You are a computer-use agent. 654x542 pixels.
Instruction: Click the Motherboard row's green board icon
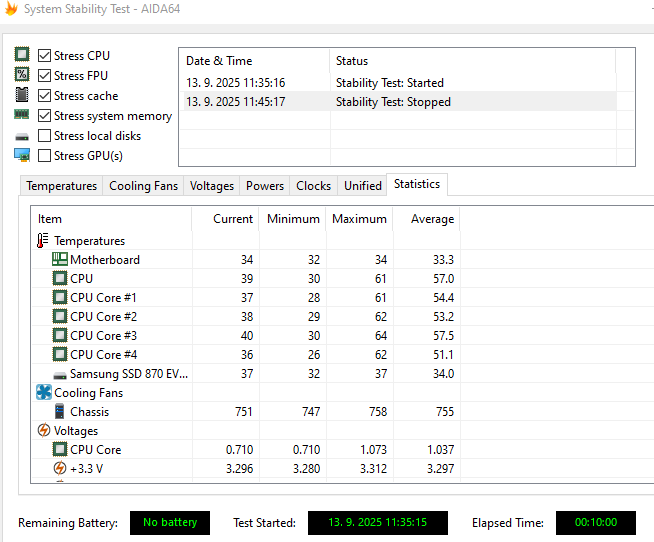click(x=60, y=260)
